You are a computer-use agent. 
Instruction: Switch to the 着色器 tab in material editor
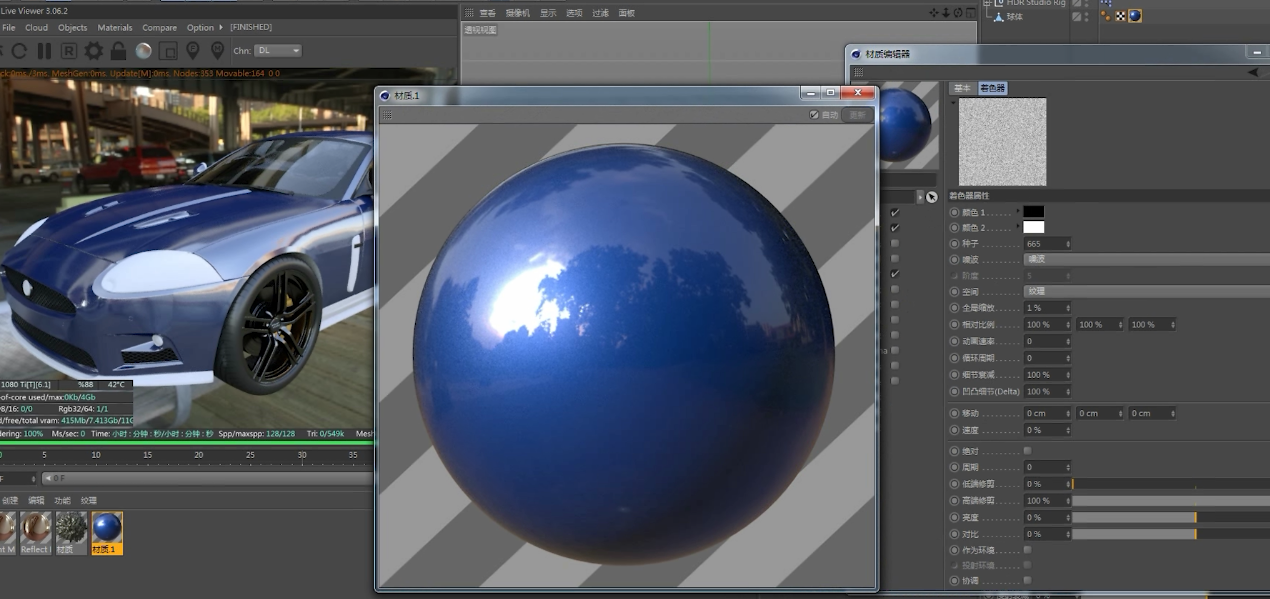(993, 88)
